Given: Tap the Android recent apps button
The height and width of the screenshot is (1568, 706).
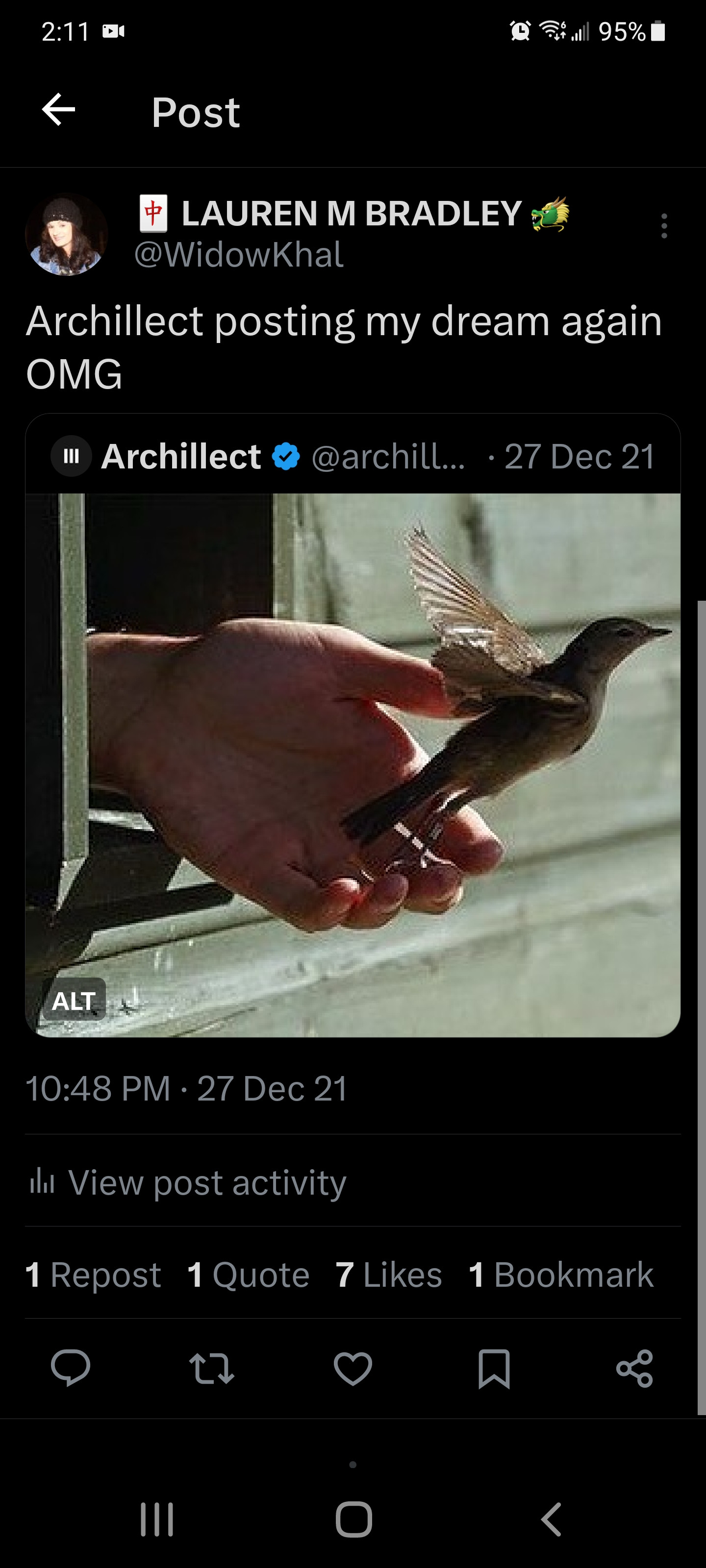Looking at the screenshot, I should [x=157, y=1519].
